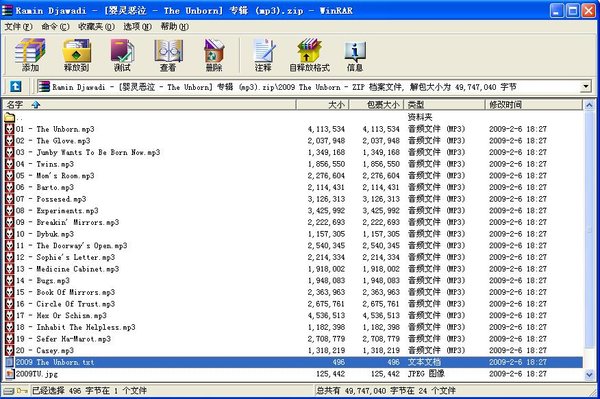This screenshot has height=399, width=600.
Task: Click the WinRAR title bar app icon
Action: (7, 10)
